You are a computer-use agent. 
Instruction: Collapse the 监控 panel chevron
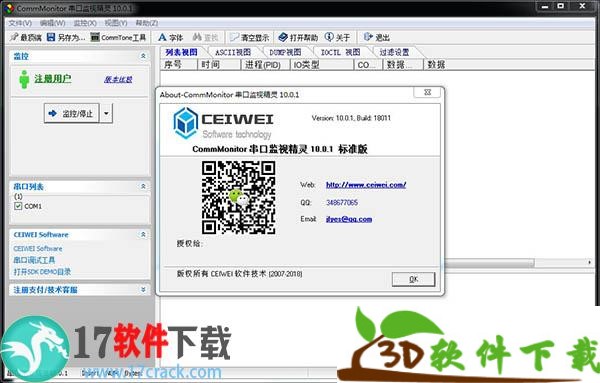click(x=143, y=56)
